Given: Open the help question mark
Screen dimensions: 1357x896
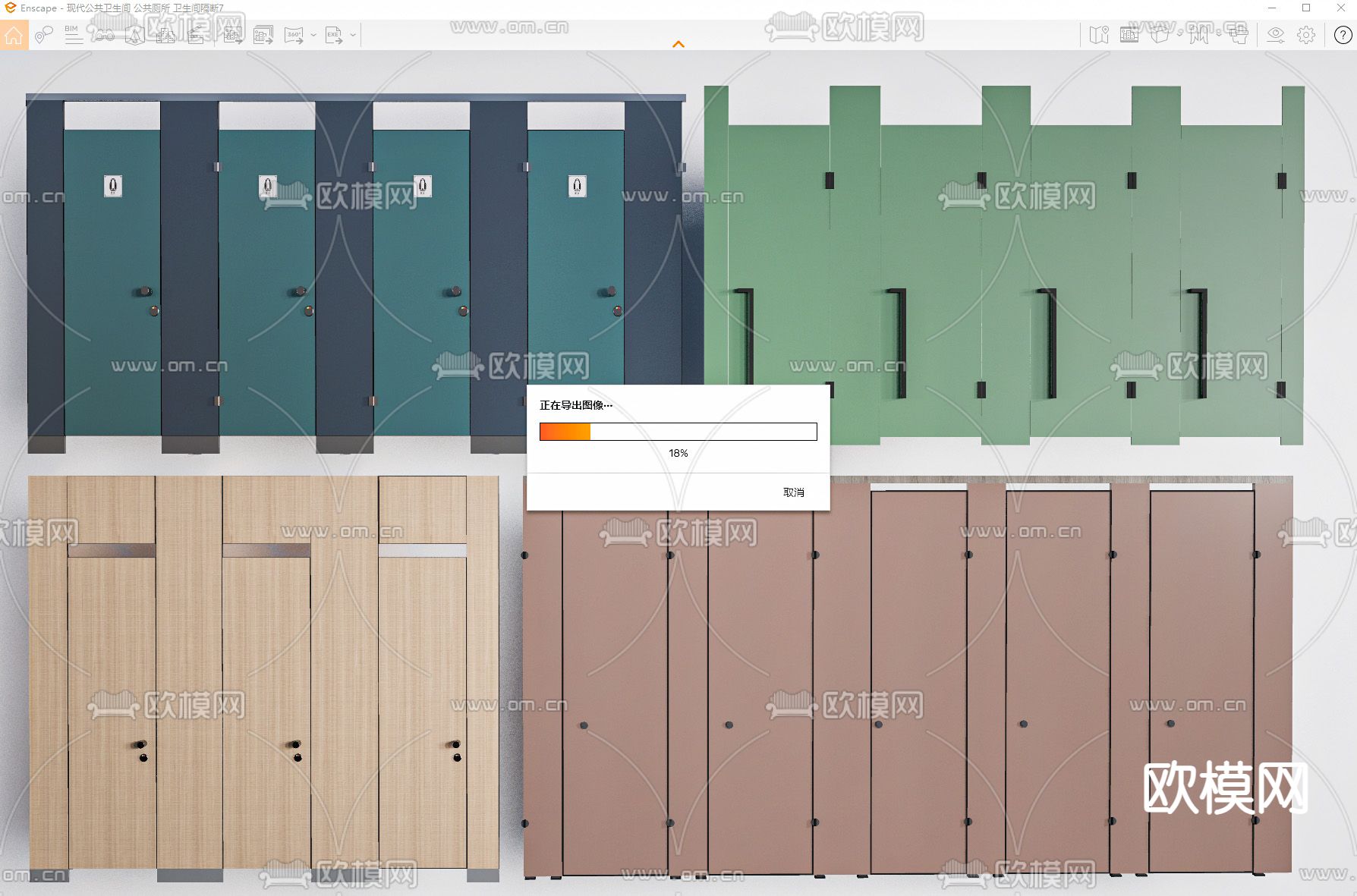Looking at the screenshot, I should point(1343,35).
